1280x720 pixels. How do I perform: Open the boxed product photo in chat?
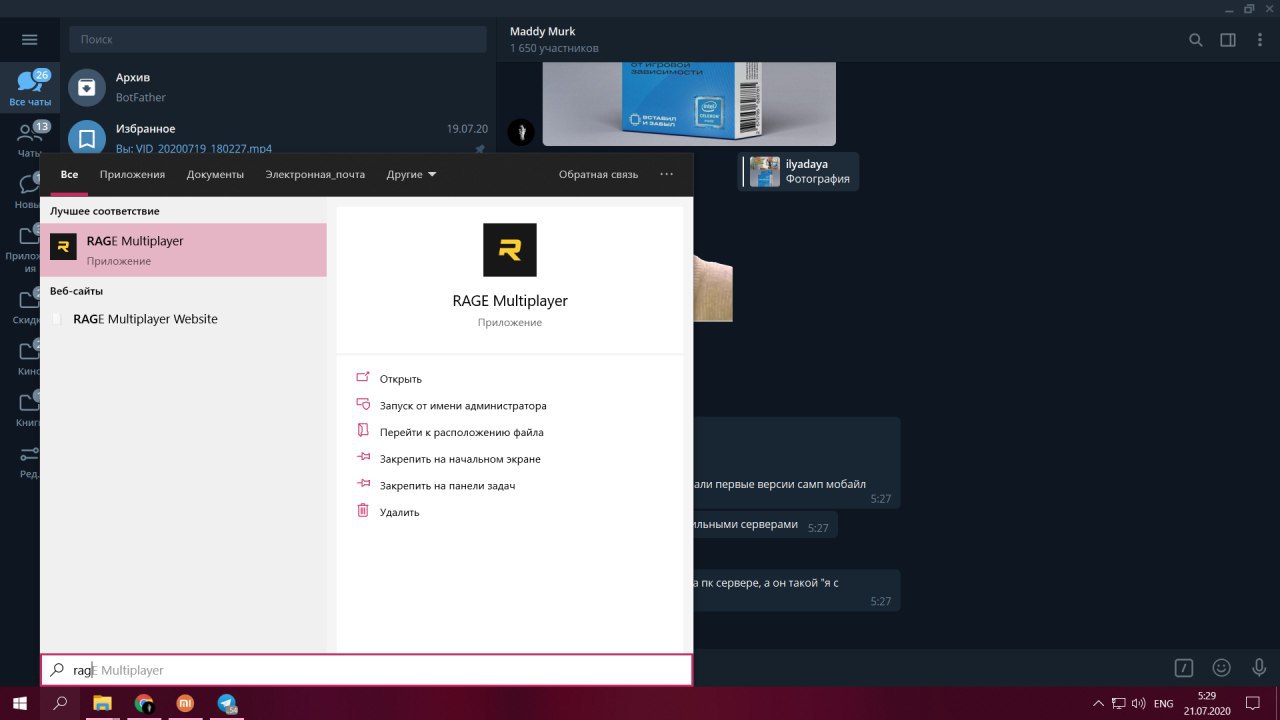click(x=689, y=103)
